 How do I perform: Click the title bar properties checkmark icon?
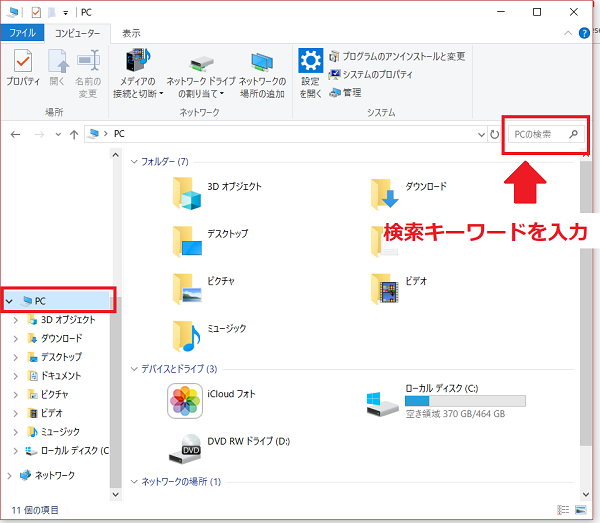pyautogui.click(x=36, y=13)
